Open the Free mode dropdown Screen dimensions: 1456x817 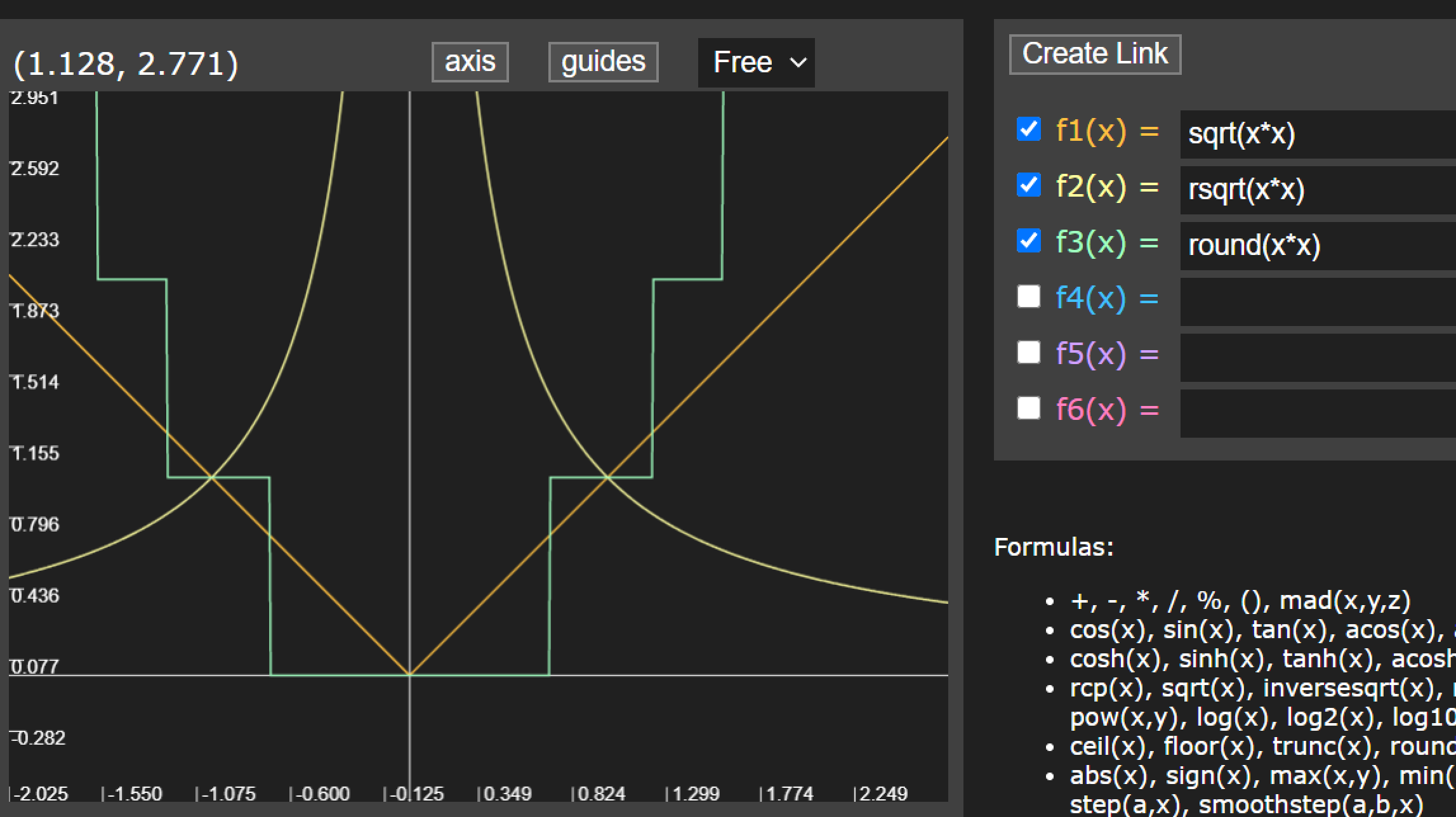point(755,62)
